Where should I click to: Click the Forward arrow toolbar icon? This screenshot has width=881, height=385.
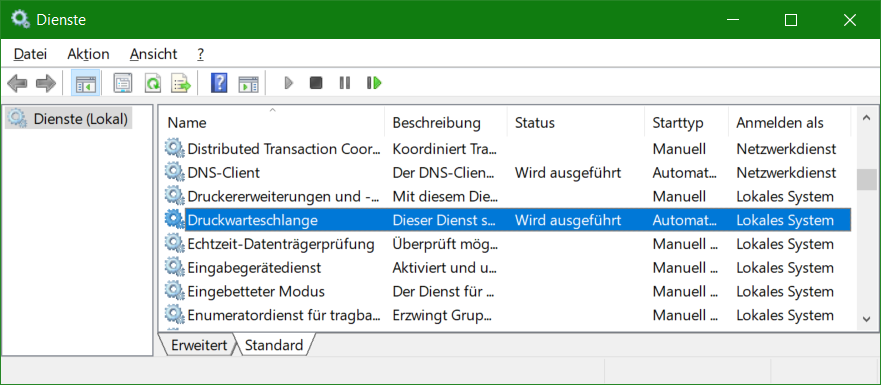pyautogui.click(x=46, y=84)
